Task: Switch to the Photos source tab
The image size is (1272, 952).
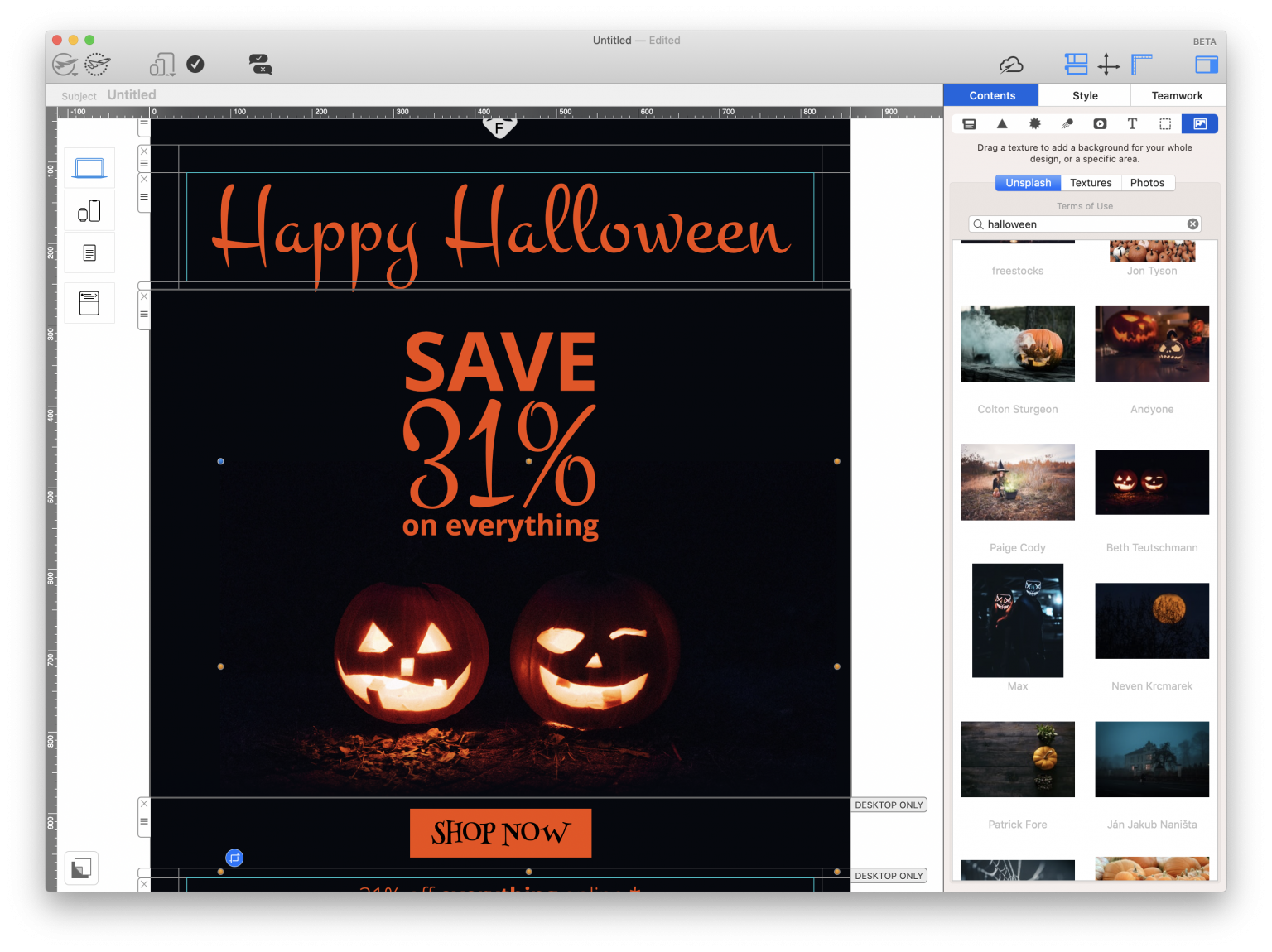Action: [1148, 182]
